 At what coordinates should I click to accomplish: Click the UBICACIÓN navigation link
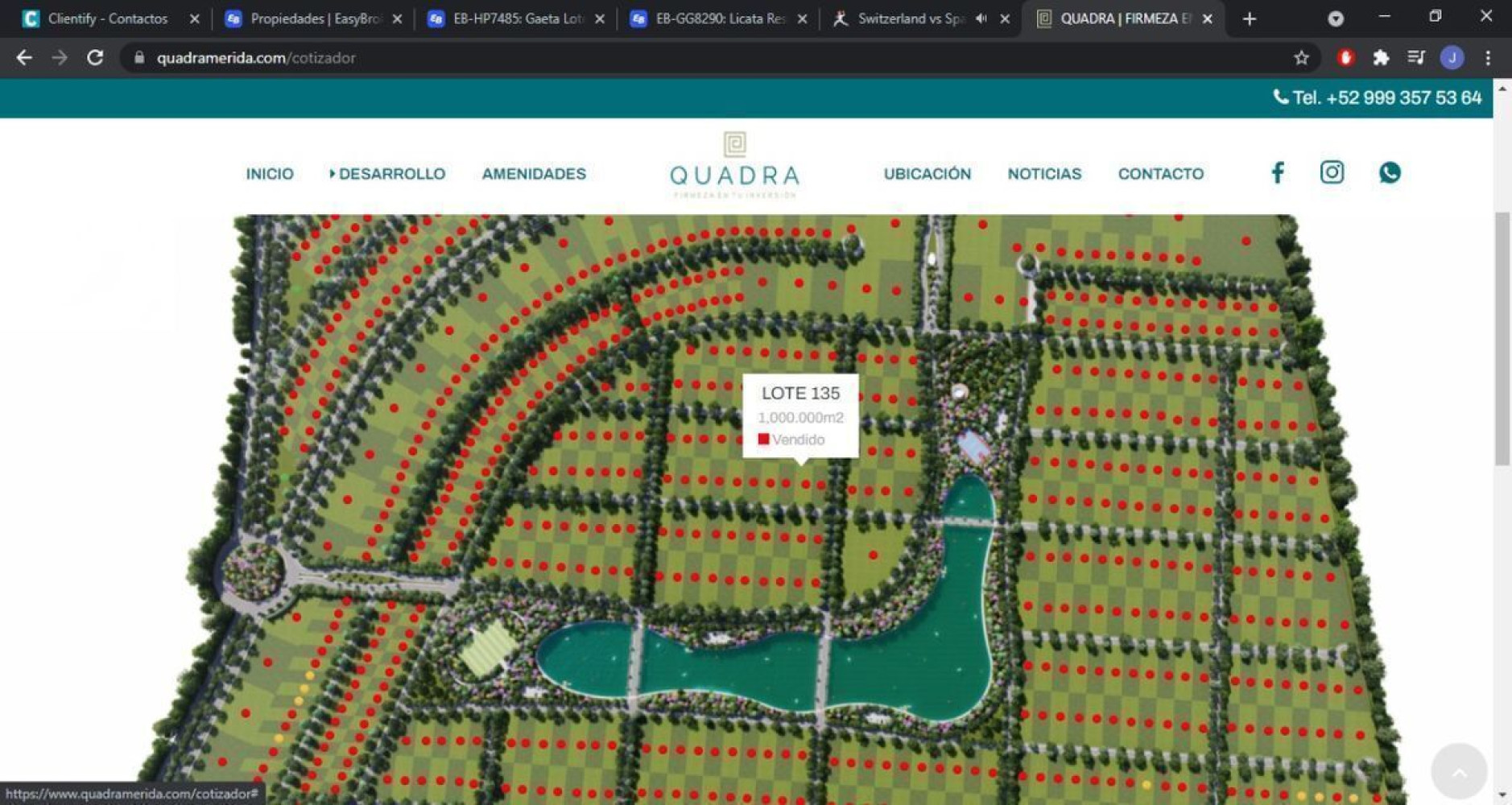click(x=927, y=174)
